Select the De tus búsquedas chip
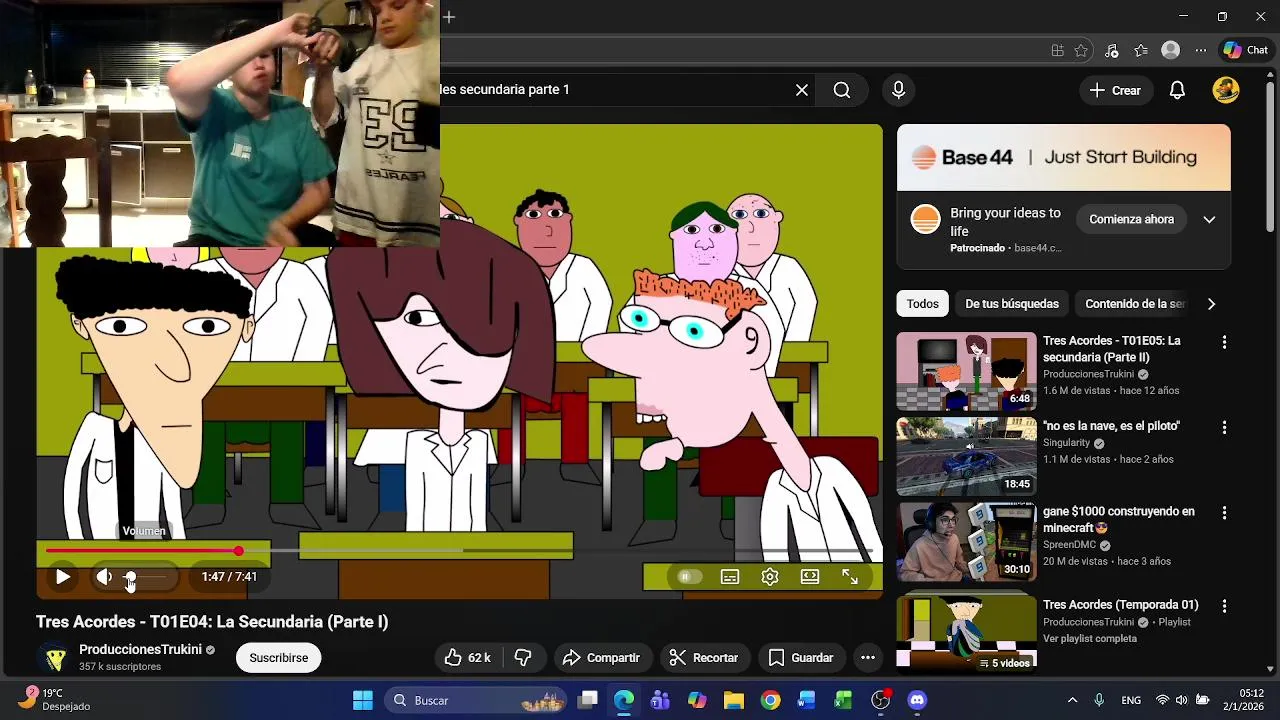This screenshot has height=720, width=1280. pos(1012,304)
